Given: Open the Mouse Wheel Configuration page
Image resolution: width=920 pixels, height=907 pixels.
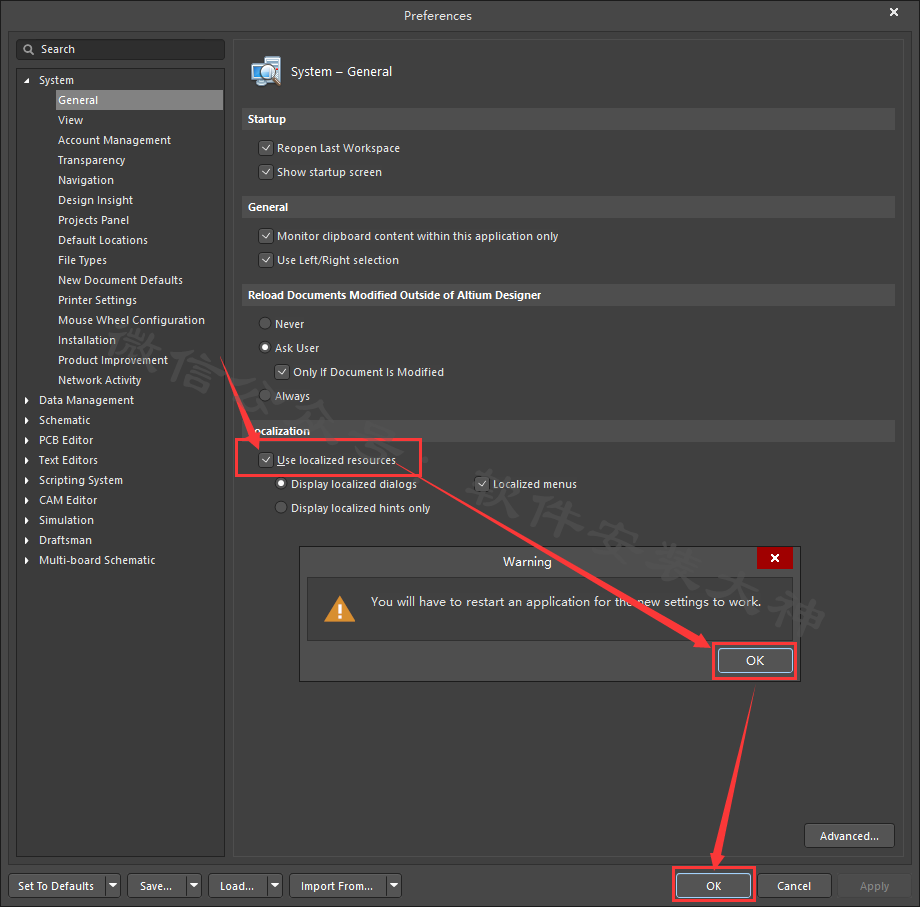Looking at the screenshot, I should 131,320.
